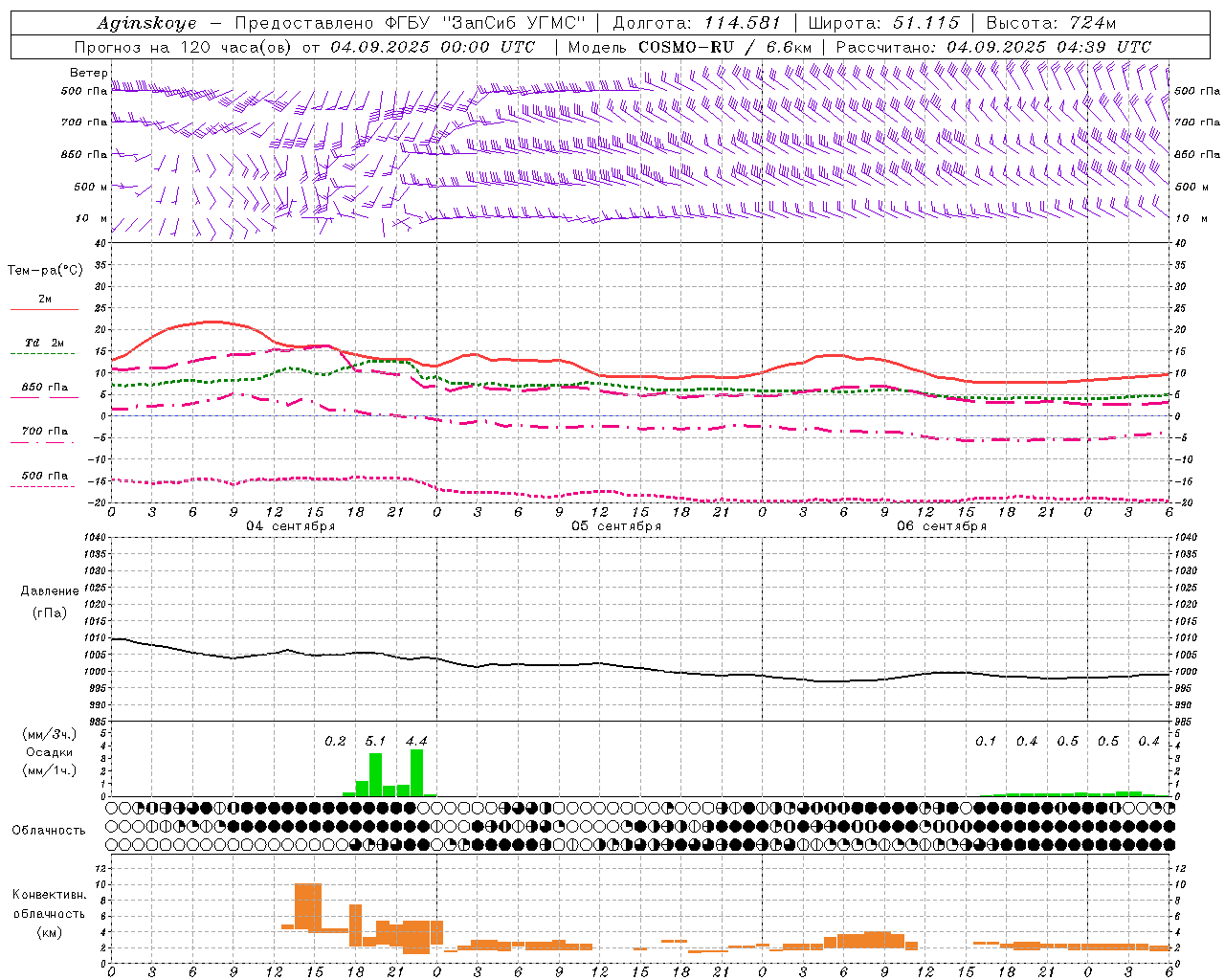Select the model label "COSMO-RU / 6.6км"

[725, 47]
